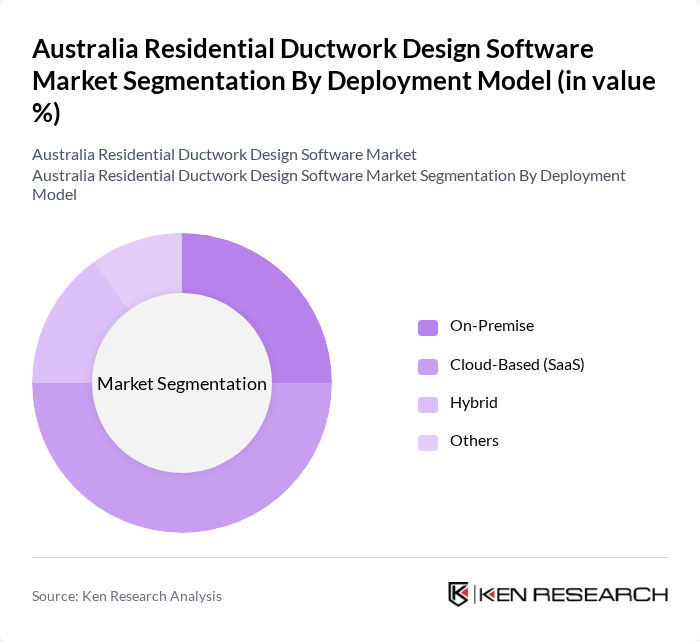Click the Others legend color swatch
The height and width of the screenshot is (642, 700).
(428, 442)
